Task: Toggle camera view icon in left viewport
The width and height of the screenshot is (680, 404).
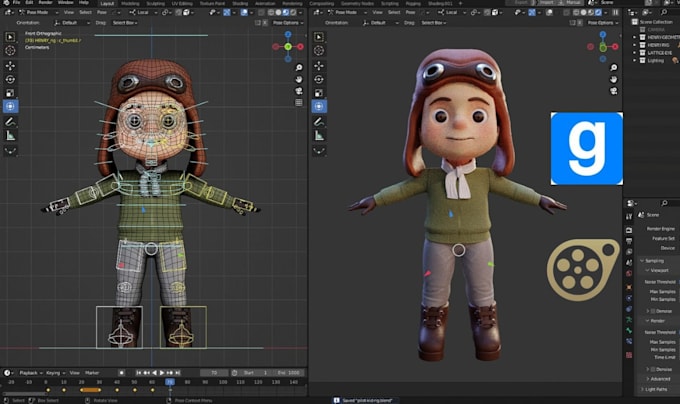Action: (x=299, y=91)
